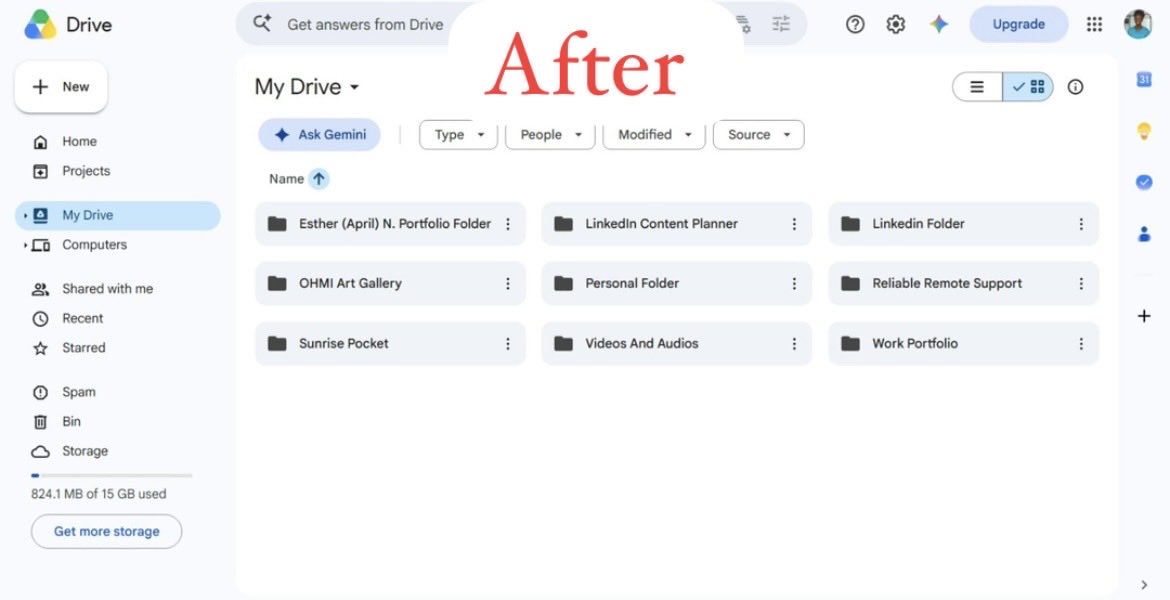
Task: Select My Drive in sidebar
Action: pyautogui.click(x=118, y=216)
